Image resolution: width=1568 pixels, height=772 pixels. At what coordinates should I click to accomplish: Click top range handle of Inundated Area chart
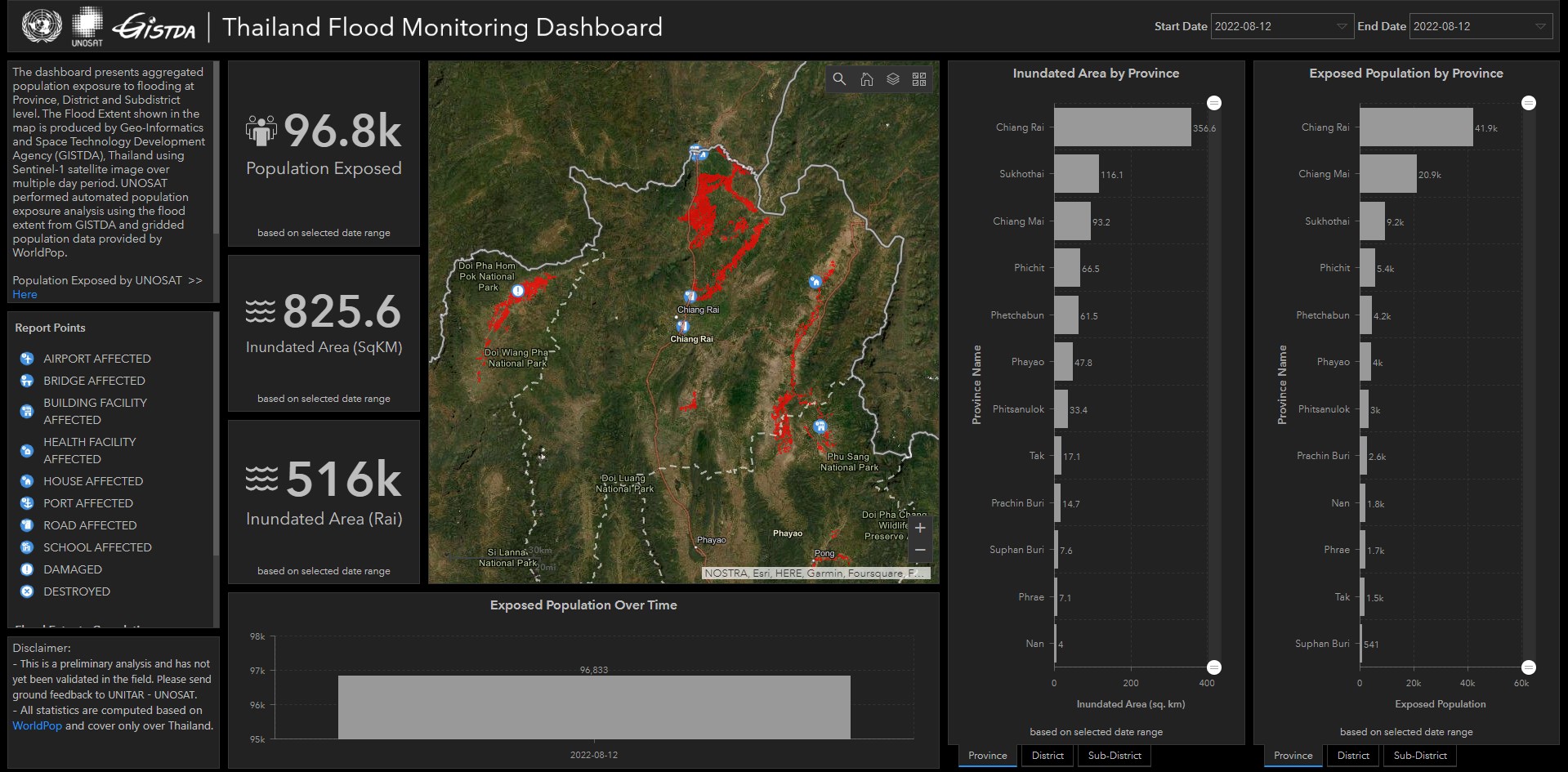[1214, 103]
